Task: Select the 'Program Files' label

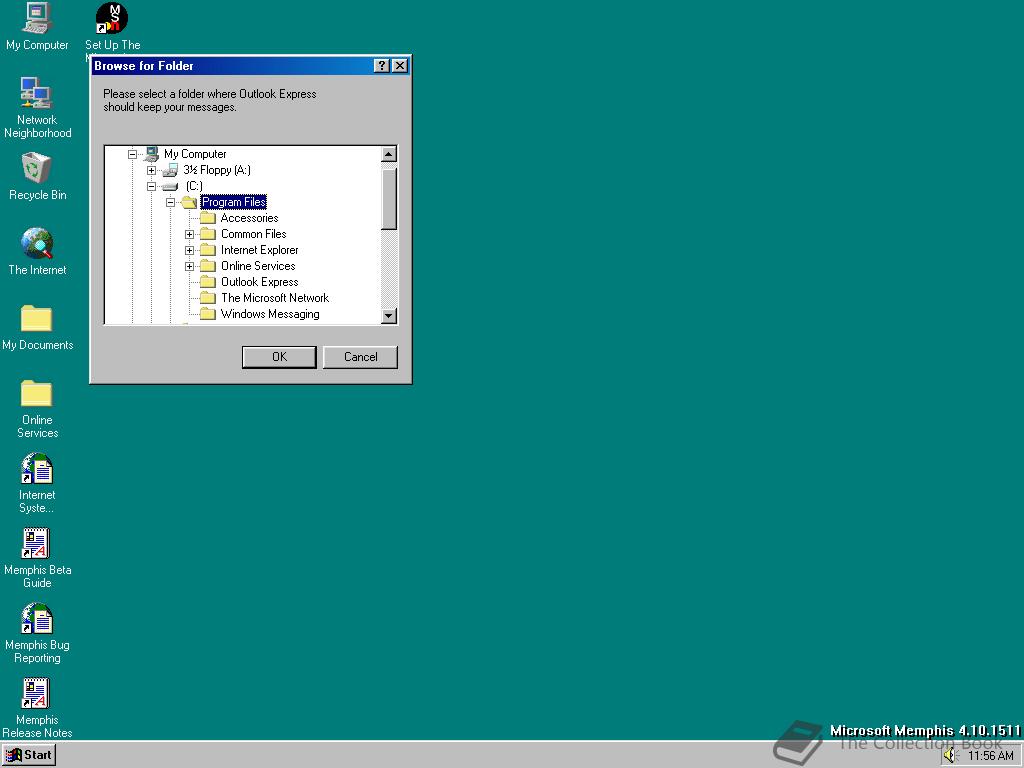Action: pos(234,202)
